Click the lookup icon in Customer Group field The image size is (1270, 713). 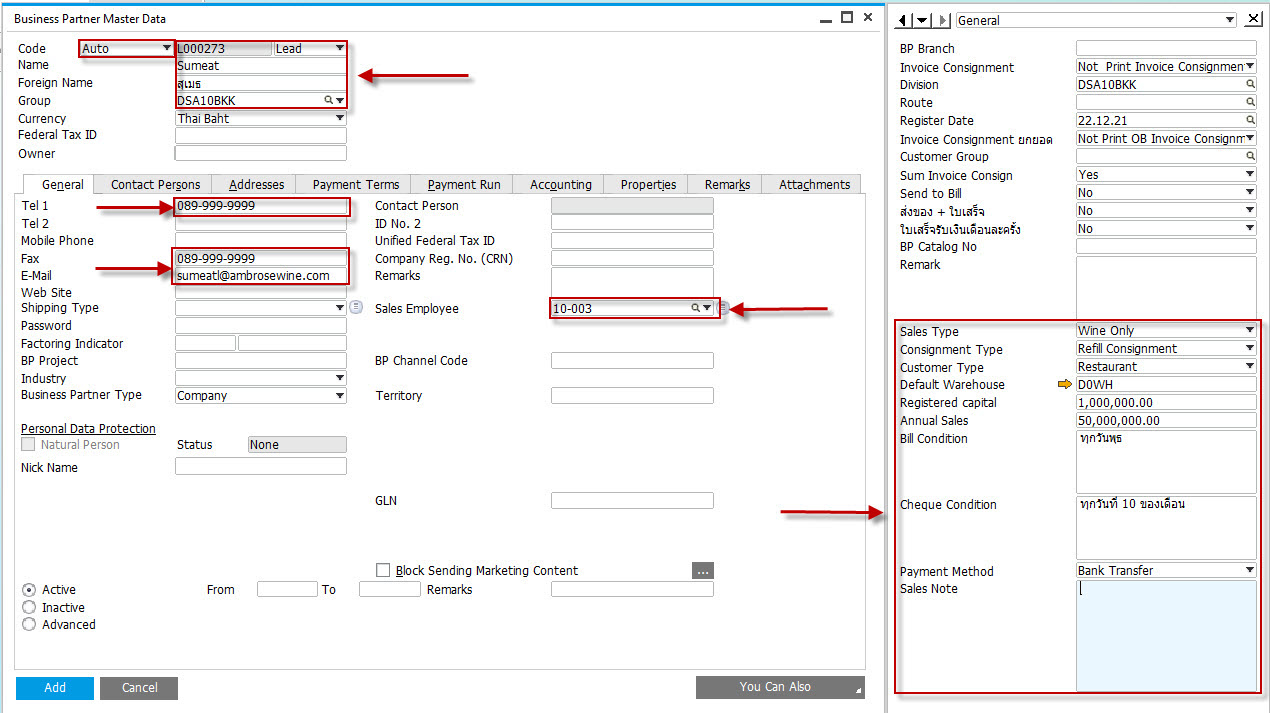[1250, 157]
